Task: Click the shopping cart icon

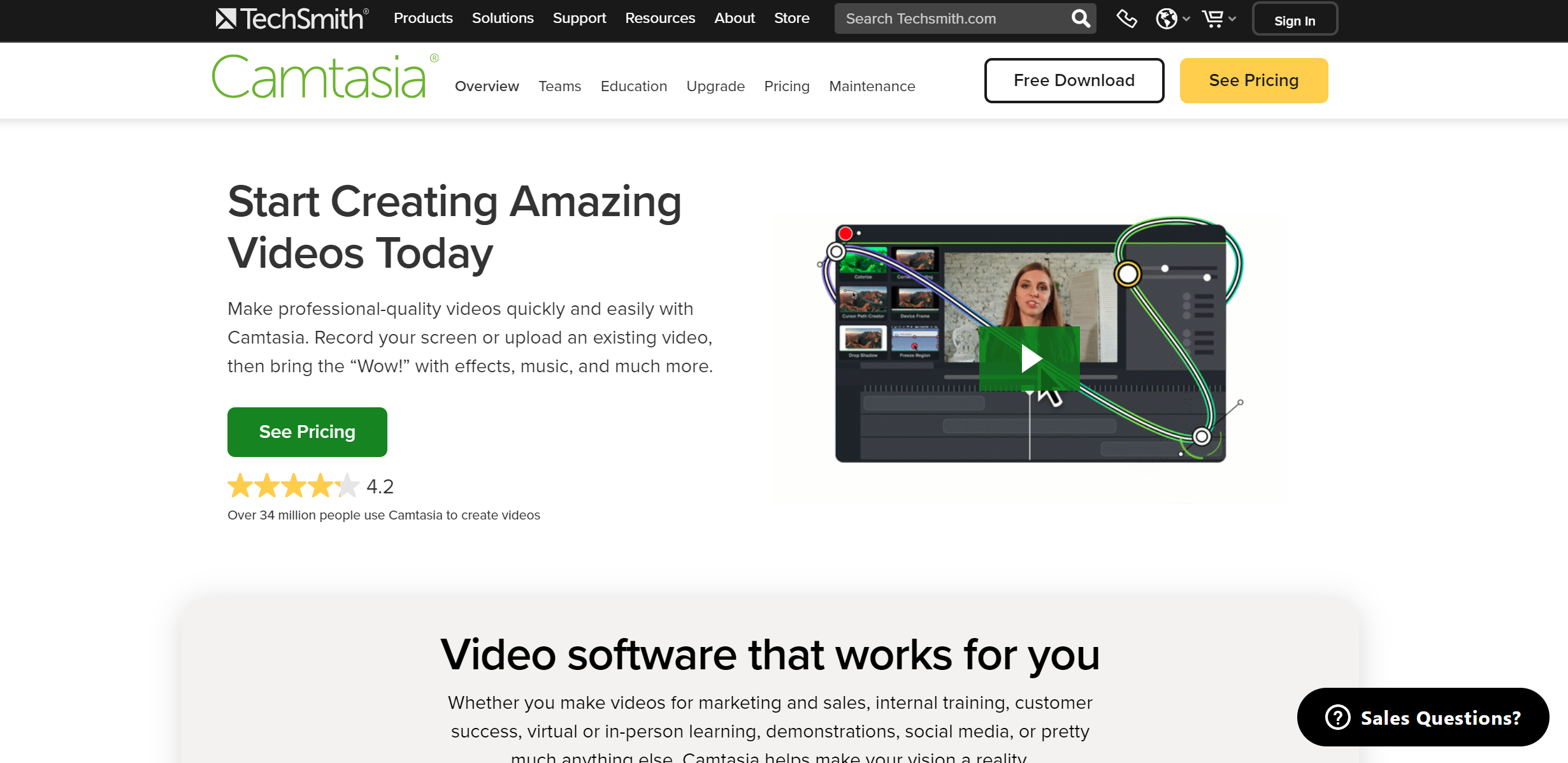Action: [1213, 19]
